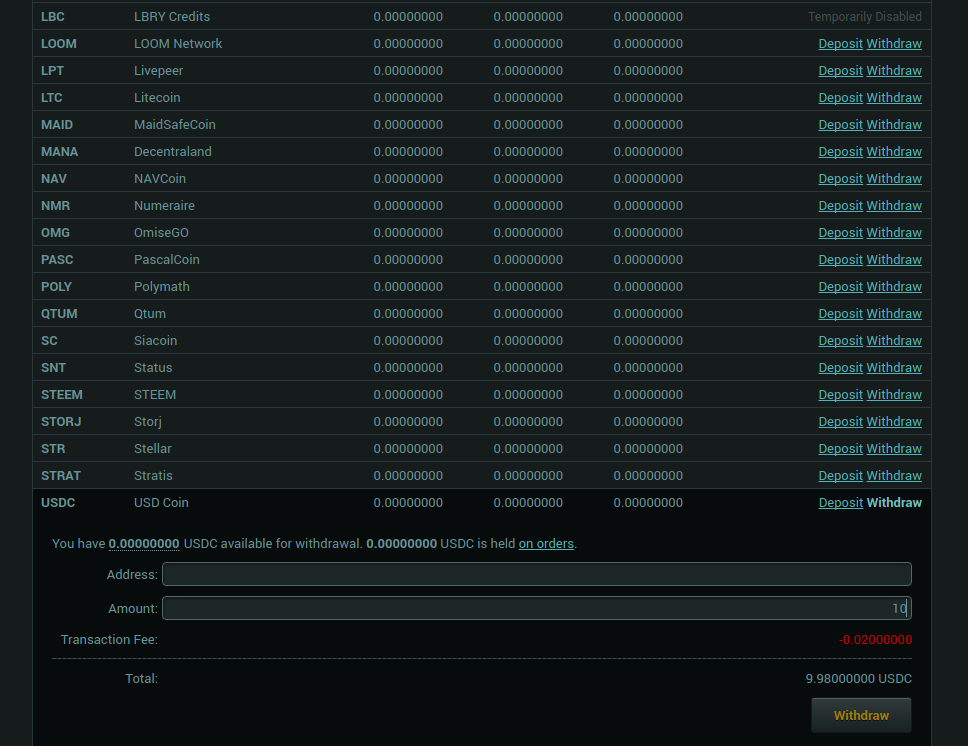The height and width of the screenshot is (746, 968).
Task: Click Withdraw in STEEM row
Action: click(x=894, y=395)
